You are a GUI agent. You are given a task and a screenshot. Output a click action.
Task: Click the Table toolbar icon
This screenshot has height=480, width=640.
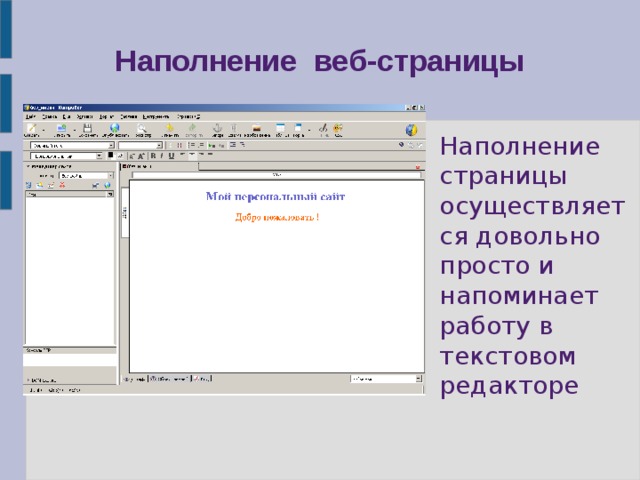280,128
